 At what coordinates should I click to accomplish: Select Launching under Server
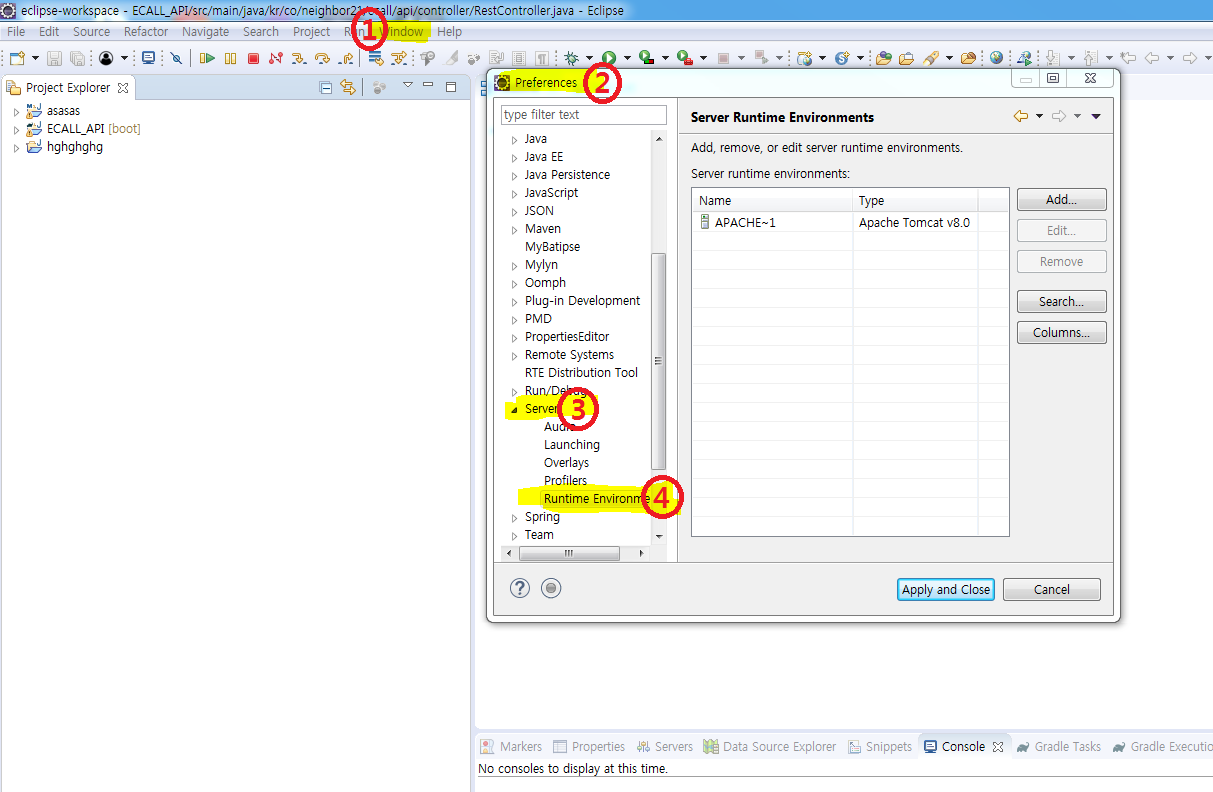tap(572, 445)
